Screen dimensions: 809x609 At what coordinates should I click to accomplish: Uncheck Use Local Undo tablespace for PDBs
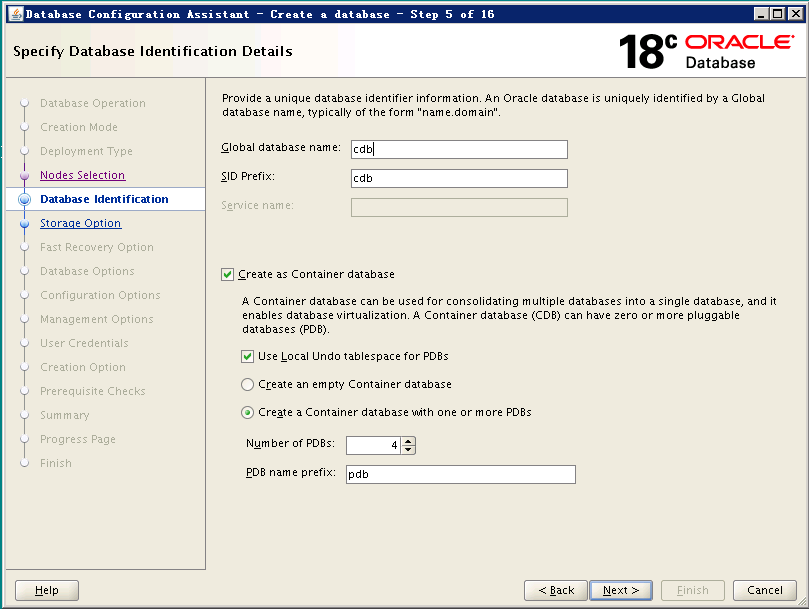pyautogui.click(x=247, y=356)
